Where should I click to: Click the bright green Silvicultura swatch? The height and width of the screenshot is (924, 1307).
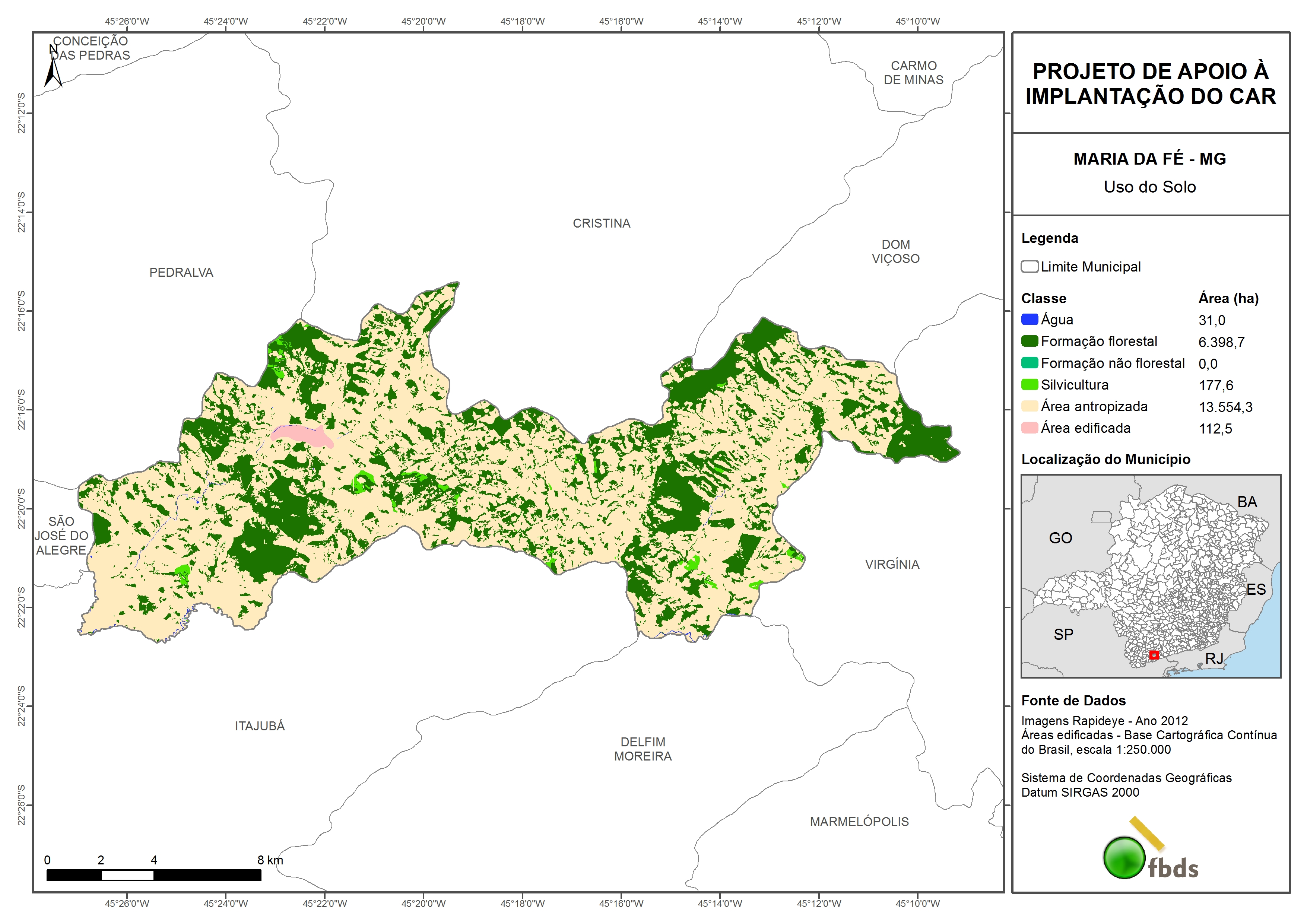(1029, 384)
